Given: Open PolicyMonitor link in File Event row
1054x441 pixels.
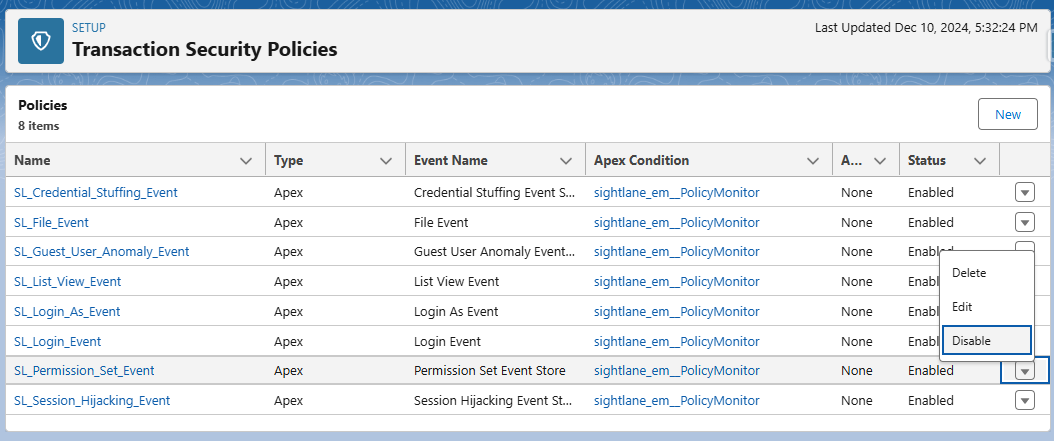Looking at the screenshot, I should pyautogui.click(x=677, y=222).
